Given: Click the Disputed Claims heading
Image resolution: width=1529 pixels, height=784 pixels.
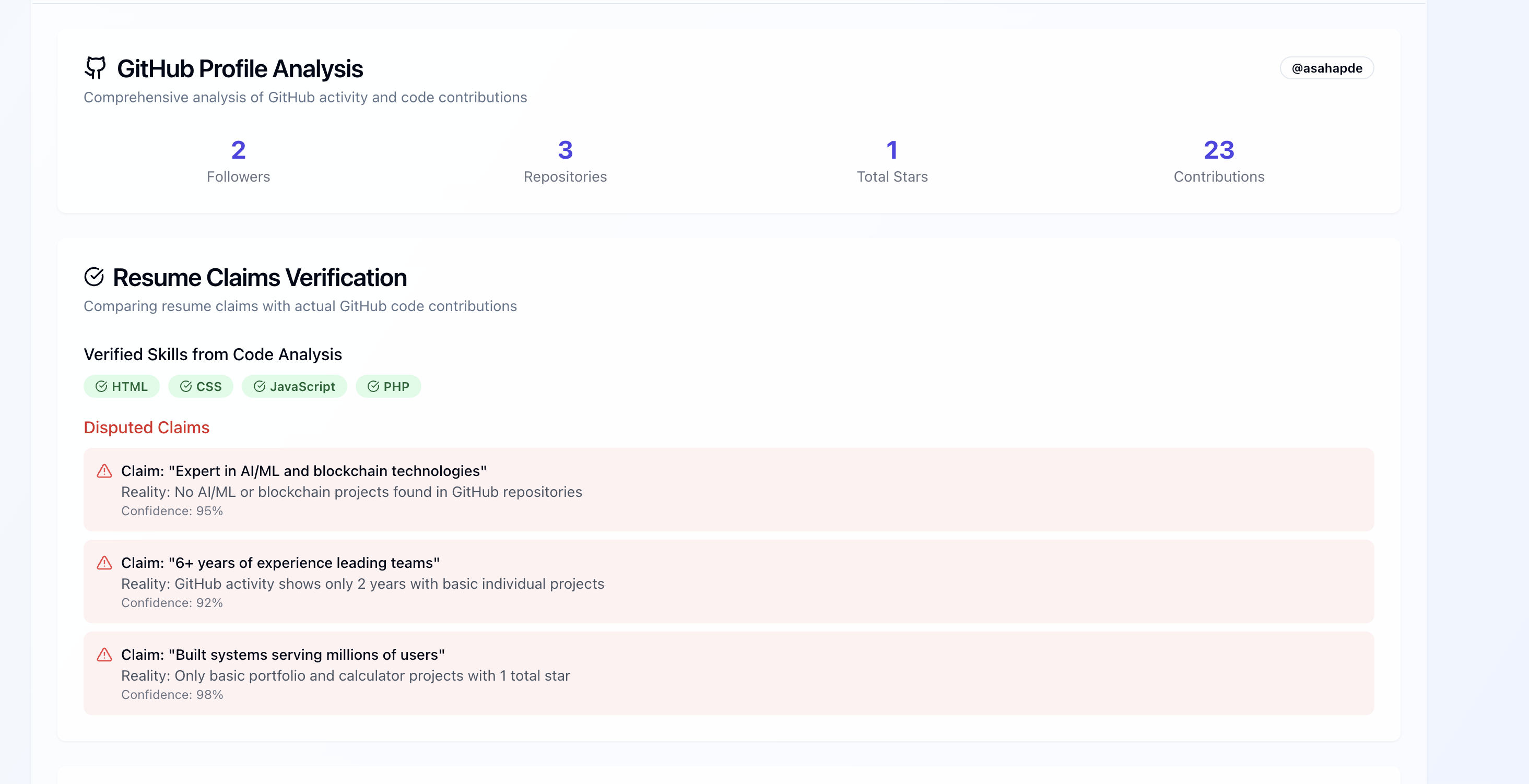Looking at the screenshot, I should click(147, 427).
